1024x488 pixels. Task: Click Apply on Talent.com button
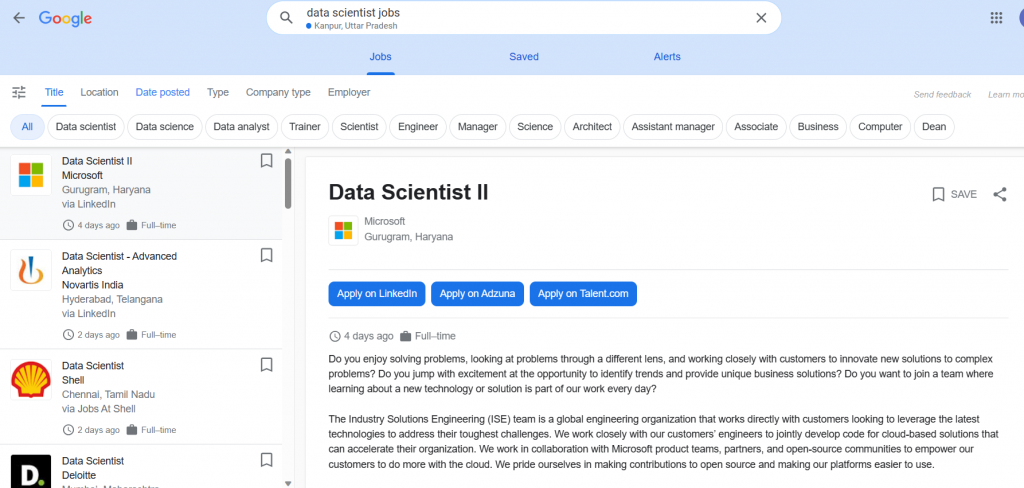tap(583, 294)
